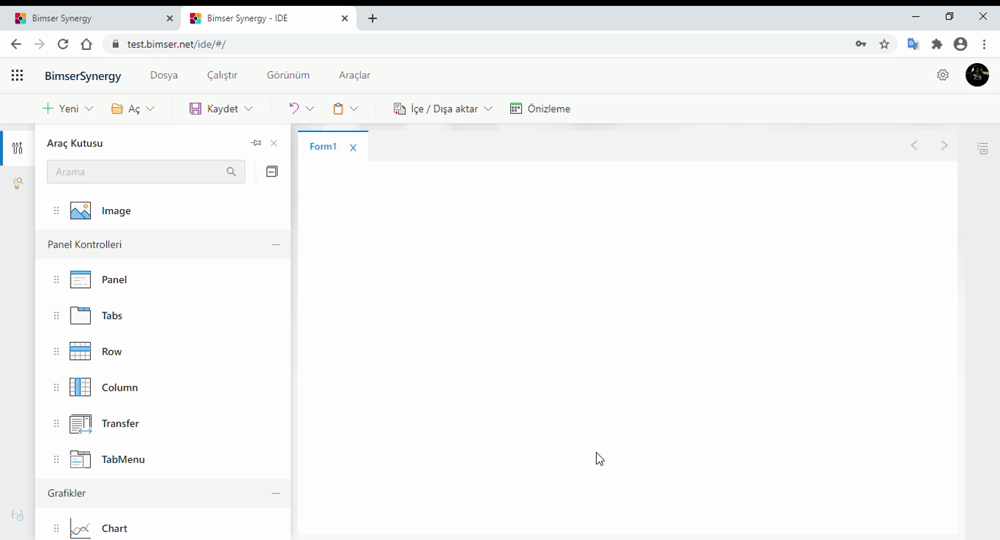Click the Chart control icon
Image resolution: width=1000 pixels, height=540 pixels.
[80, 528]
